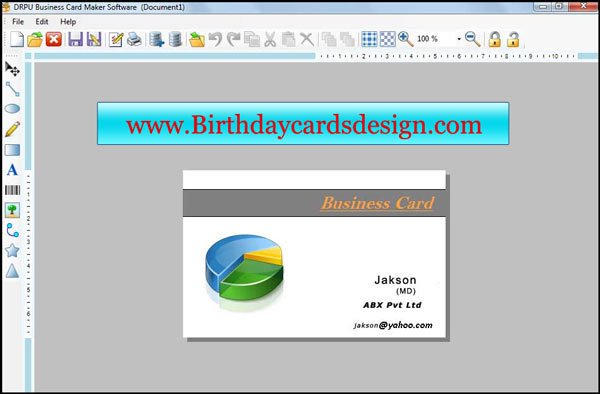Pick the Pencil tool

pos(12,129)
